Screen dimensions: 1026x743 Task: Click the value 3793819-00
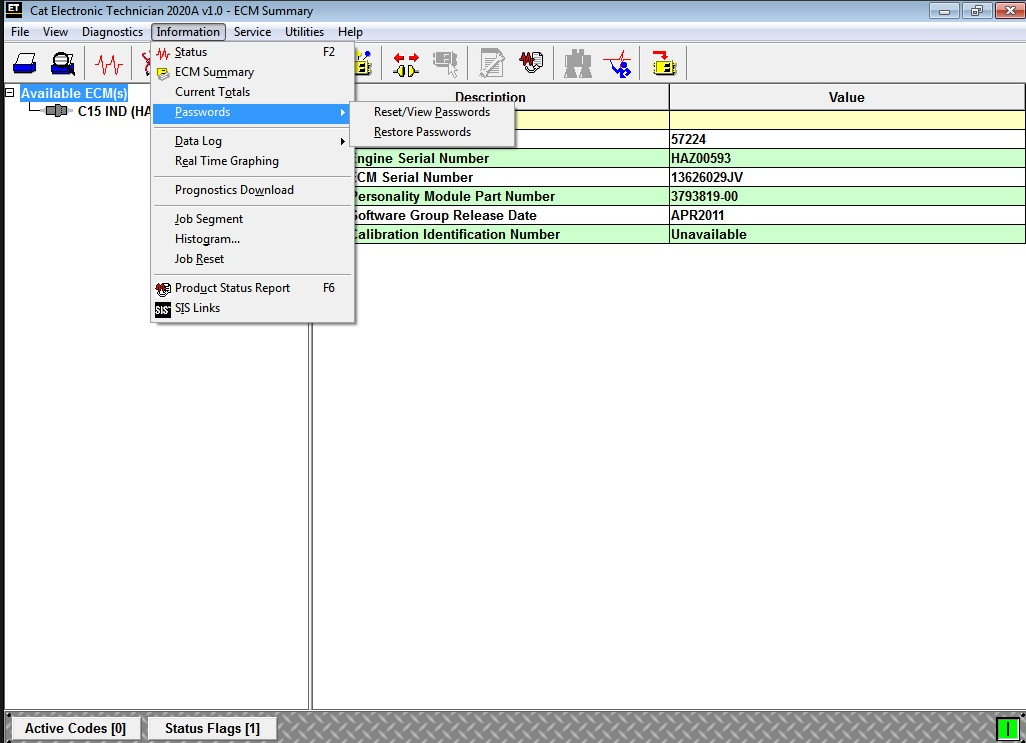coord(704,196)
